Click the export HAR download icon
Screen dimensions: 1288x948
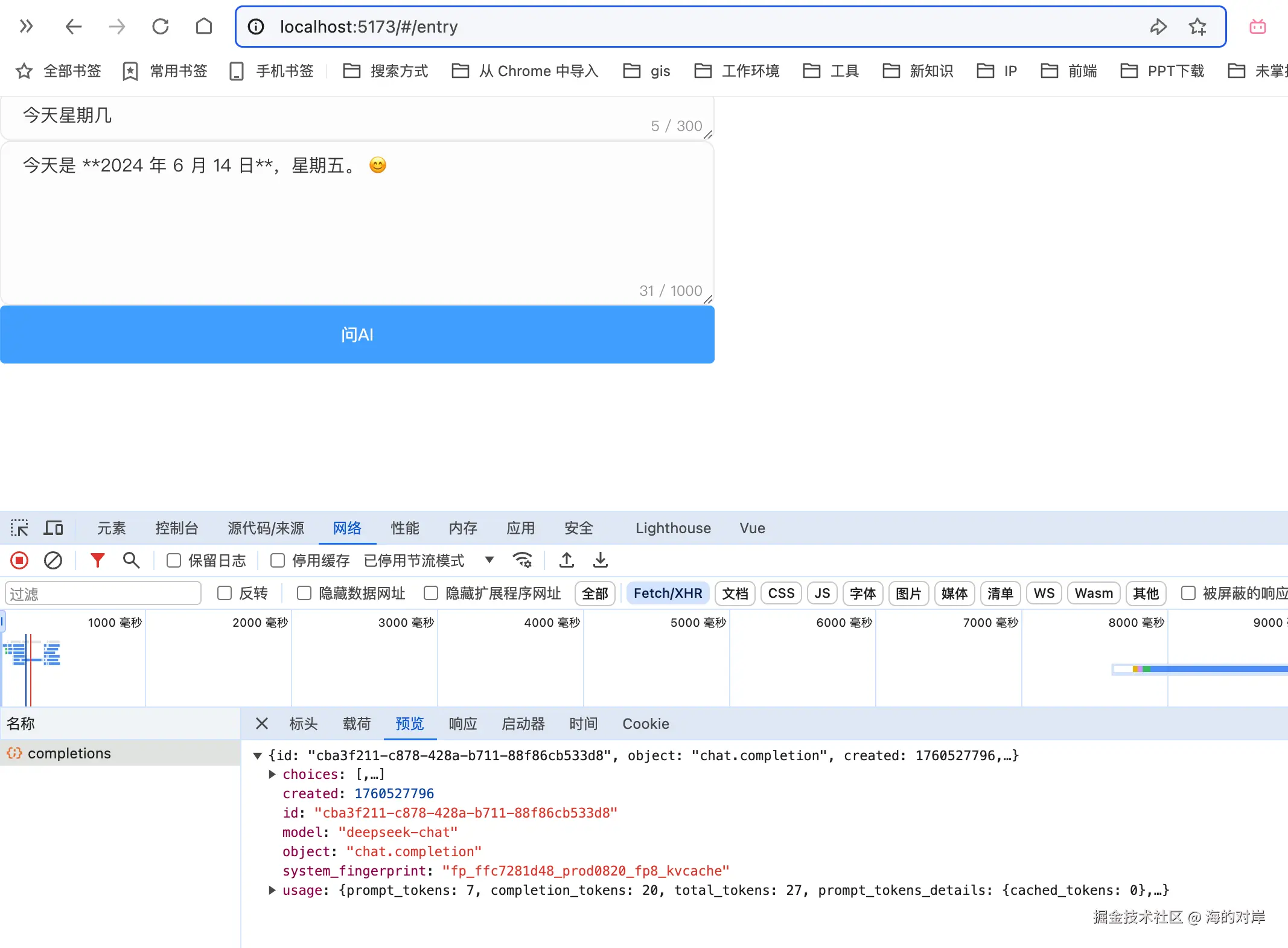pos(600,561)
